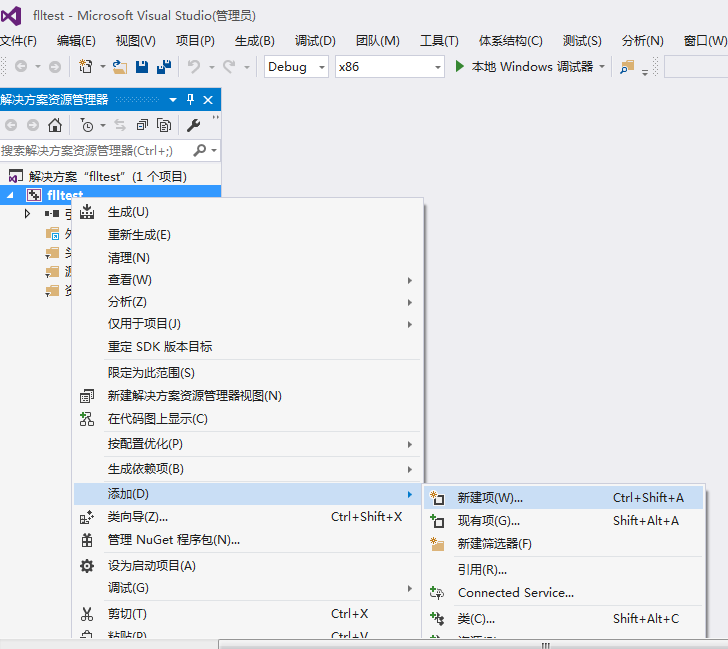Pin the Solution Explorer panel
The height and width of the screenshot is (649, 728).
point(190,99)
